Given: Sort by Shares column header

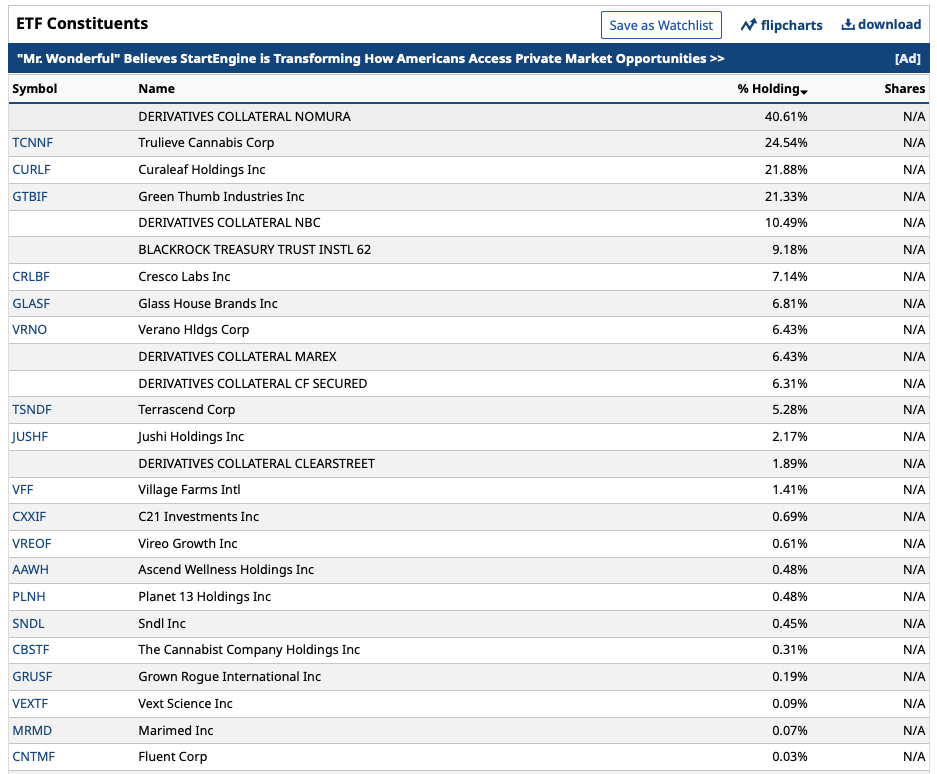Looking at the screenshot, I should pos(905,88).
